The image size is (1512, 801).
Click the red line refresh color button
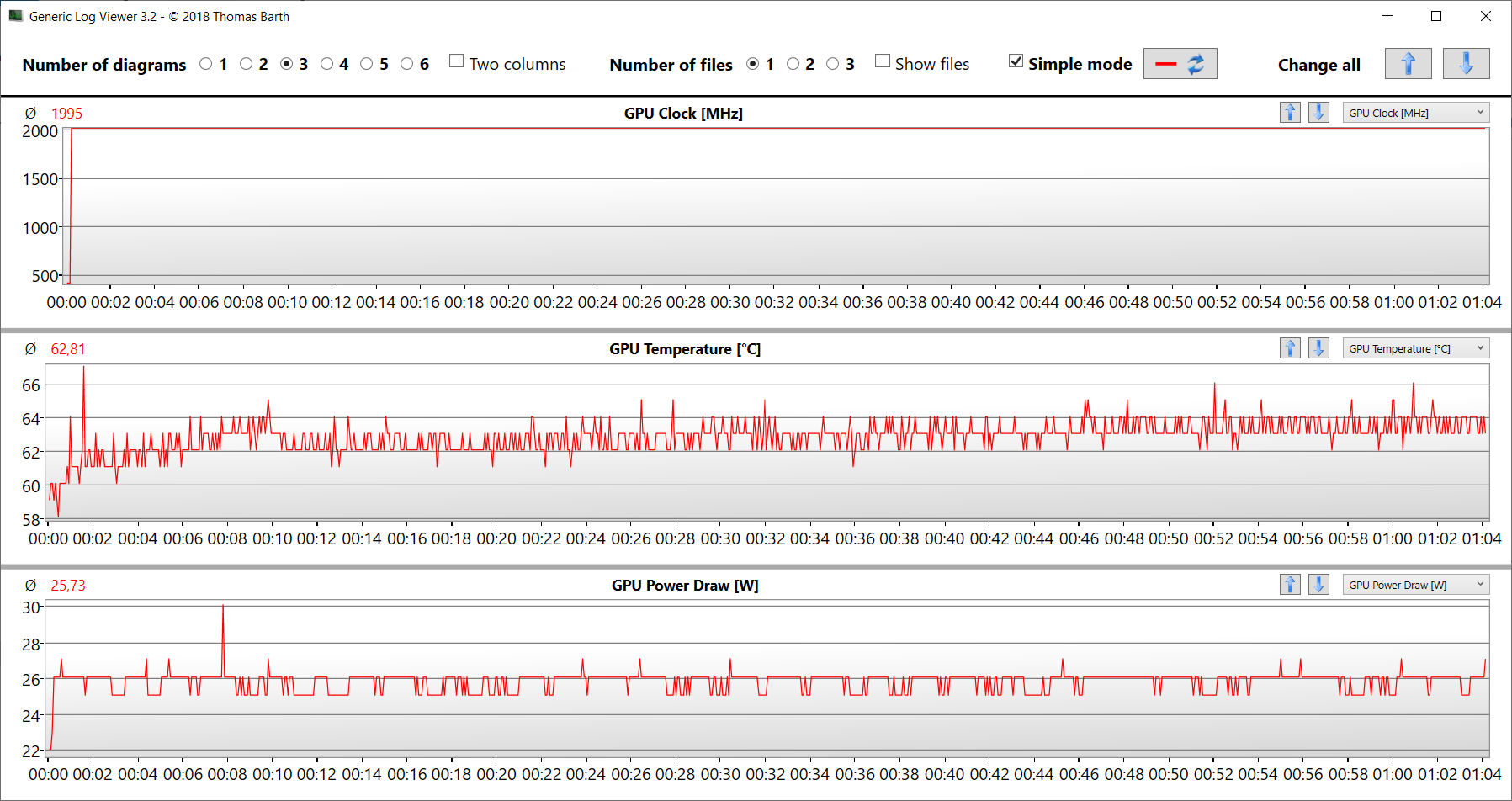1180,64
